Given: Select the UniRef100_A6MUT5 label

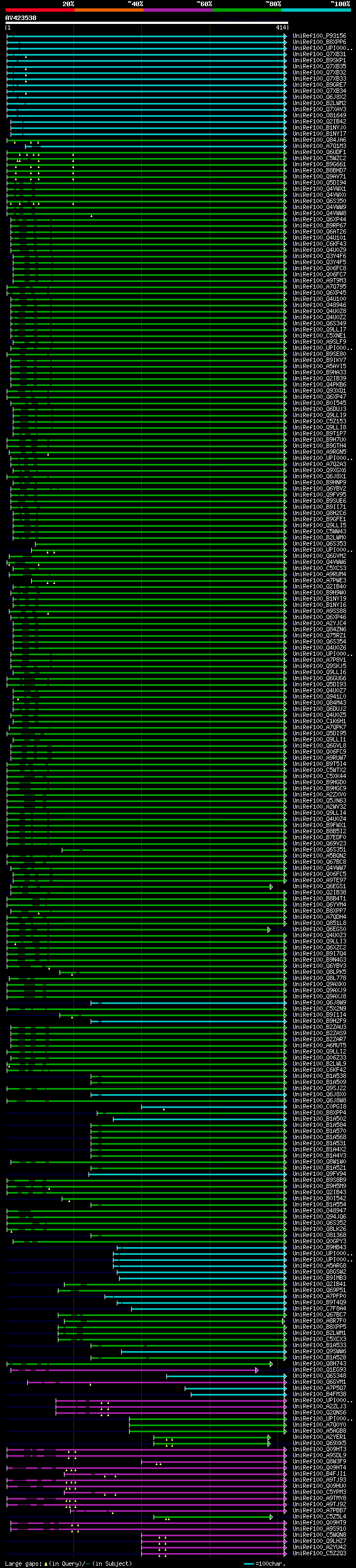Looking at the screenshot, I should coord(319,1046).
